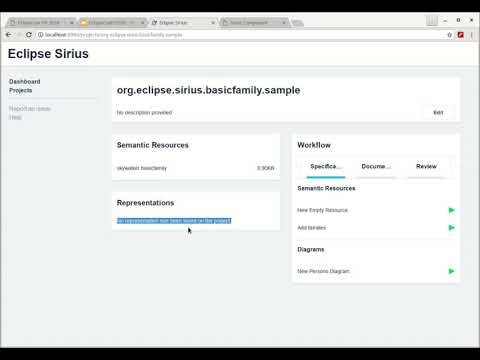The width and height of the screenshot is (480, 360).
Task: Go back with the browser back arrow
Action: click(9, 35)
